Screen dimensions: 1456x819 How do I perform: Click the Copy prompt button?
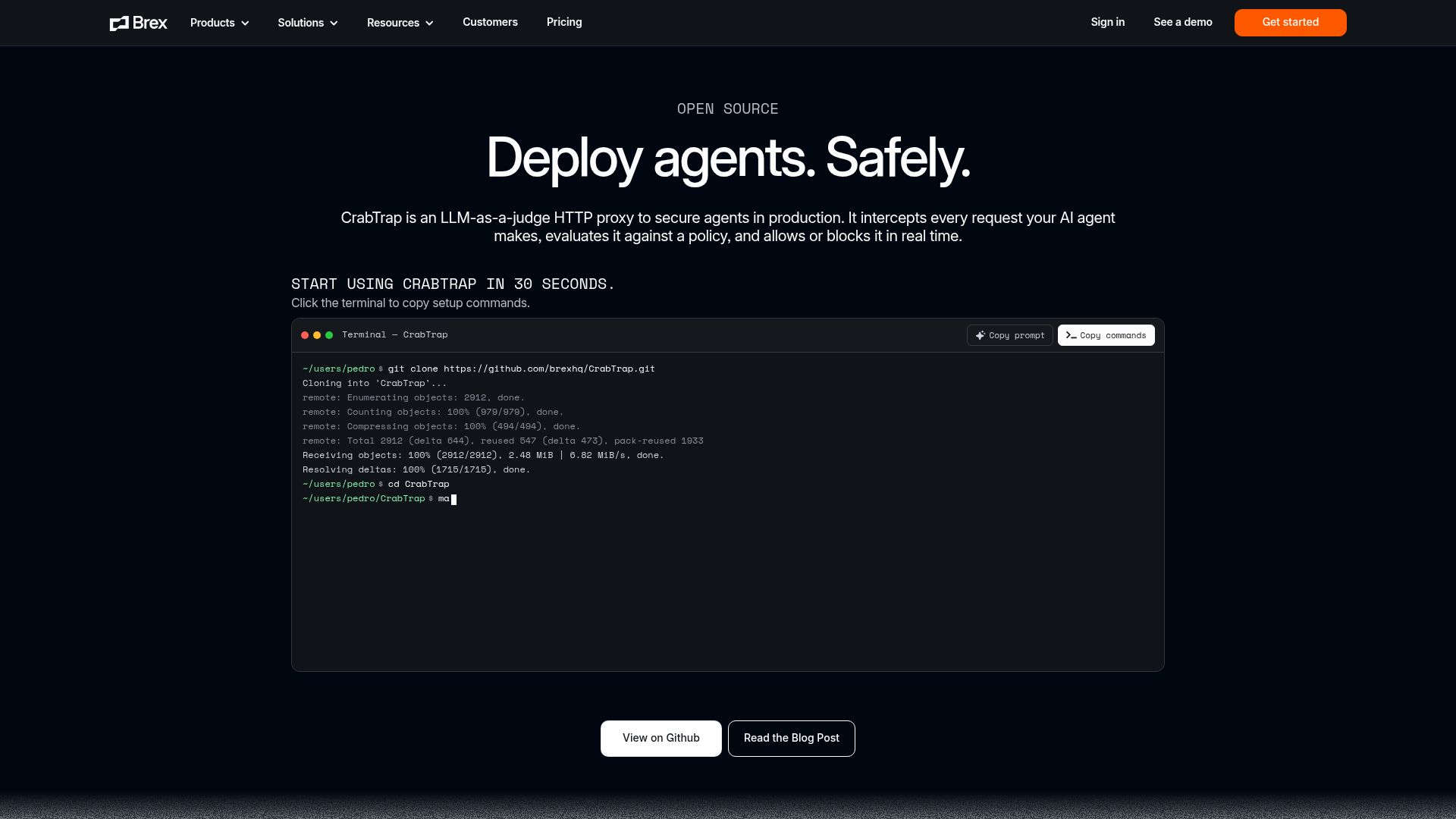[1009, 335]
